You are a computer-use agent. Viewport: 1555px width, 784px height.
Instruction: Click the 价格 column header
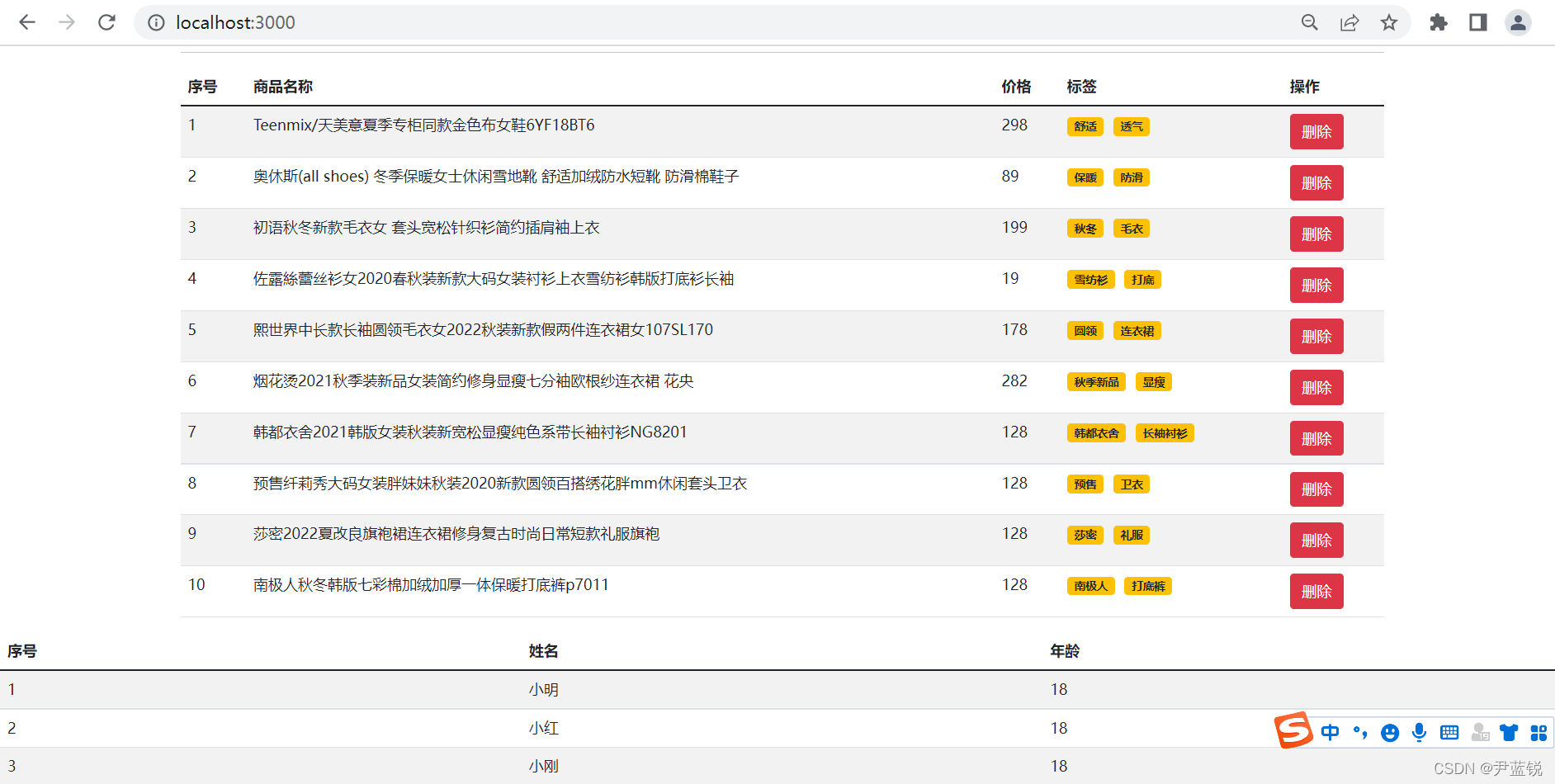click(x=1016, y=87)
